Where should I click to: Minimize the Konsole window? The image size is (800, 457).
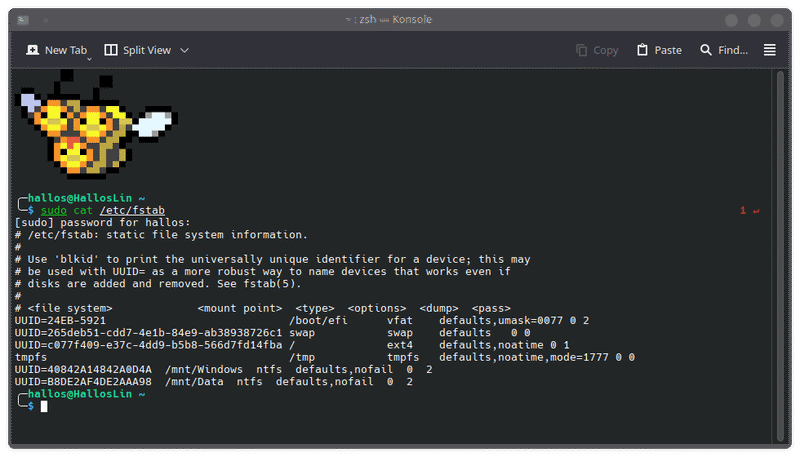[x=731, y=19]
